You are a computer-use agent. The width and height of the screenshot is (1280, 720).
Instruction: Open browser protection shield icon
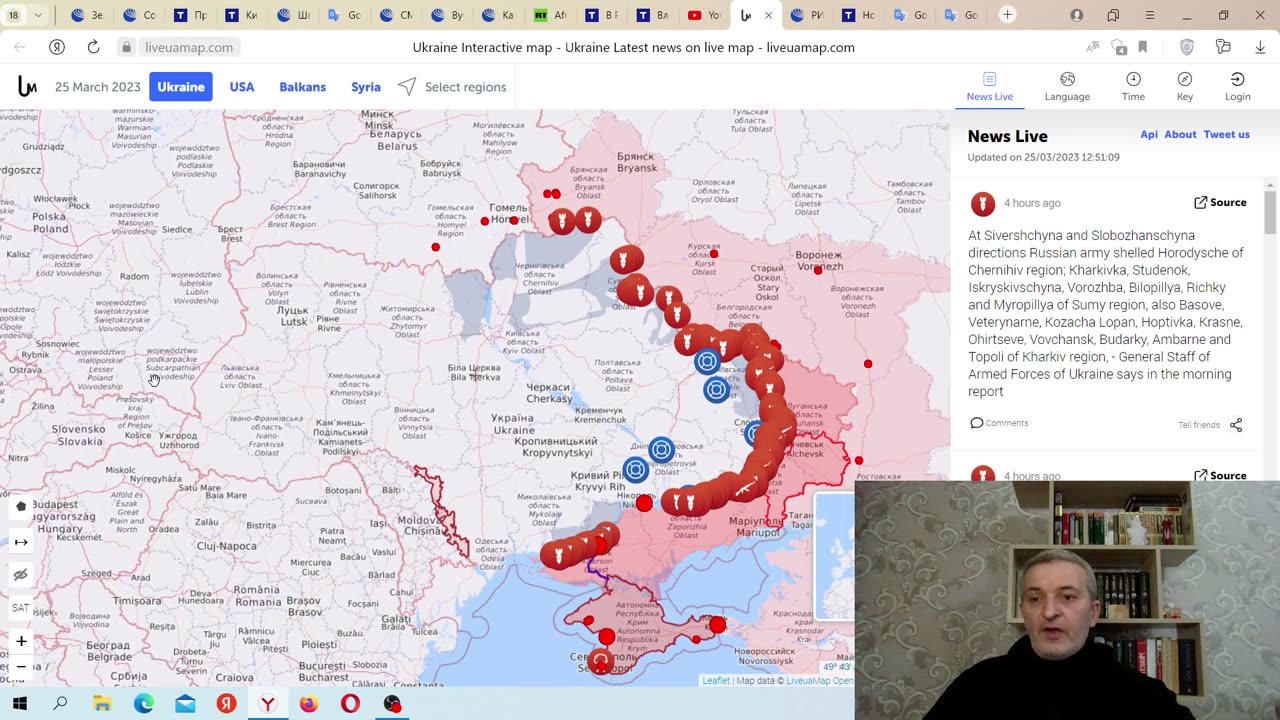pos(1187,47)
